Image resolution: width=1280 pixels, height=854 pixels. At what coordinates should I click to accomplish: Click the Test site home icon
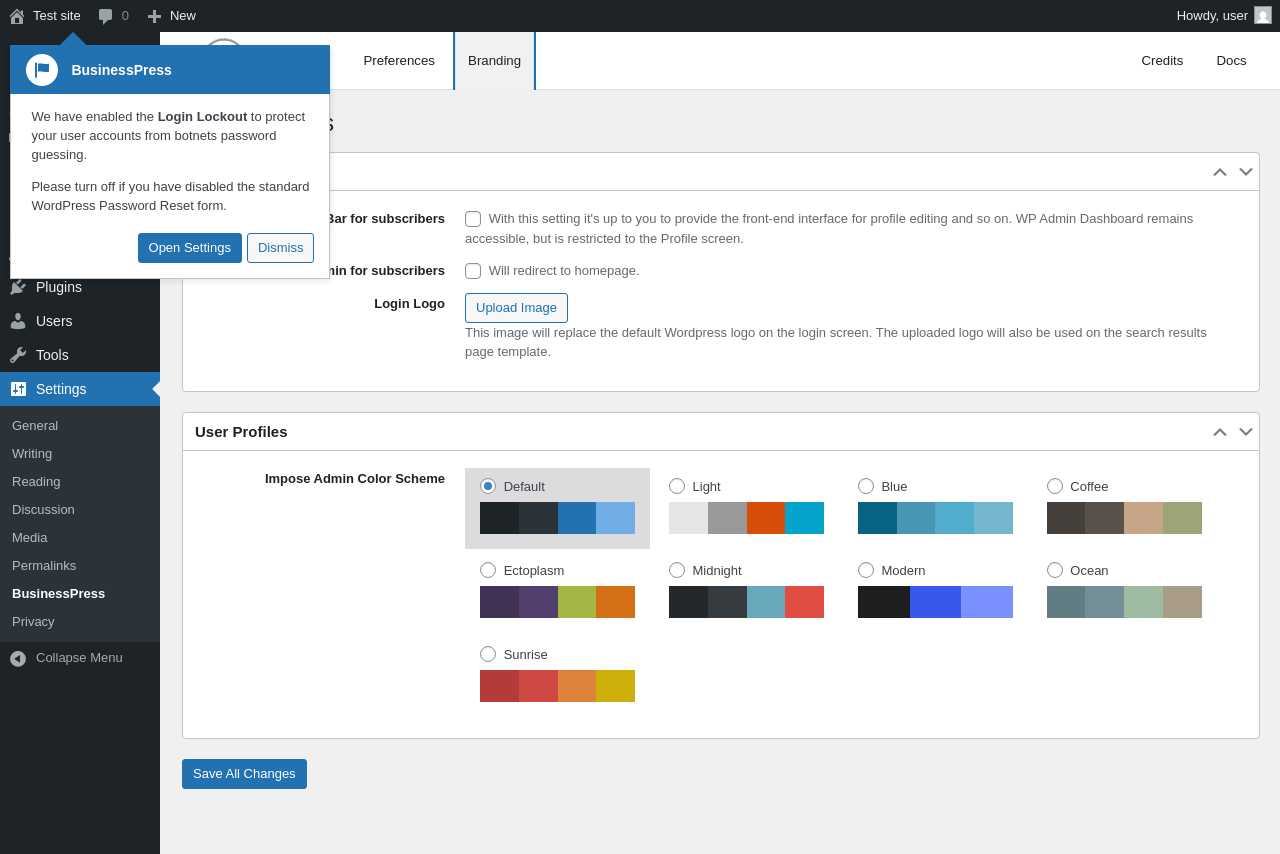point(17,16)
